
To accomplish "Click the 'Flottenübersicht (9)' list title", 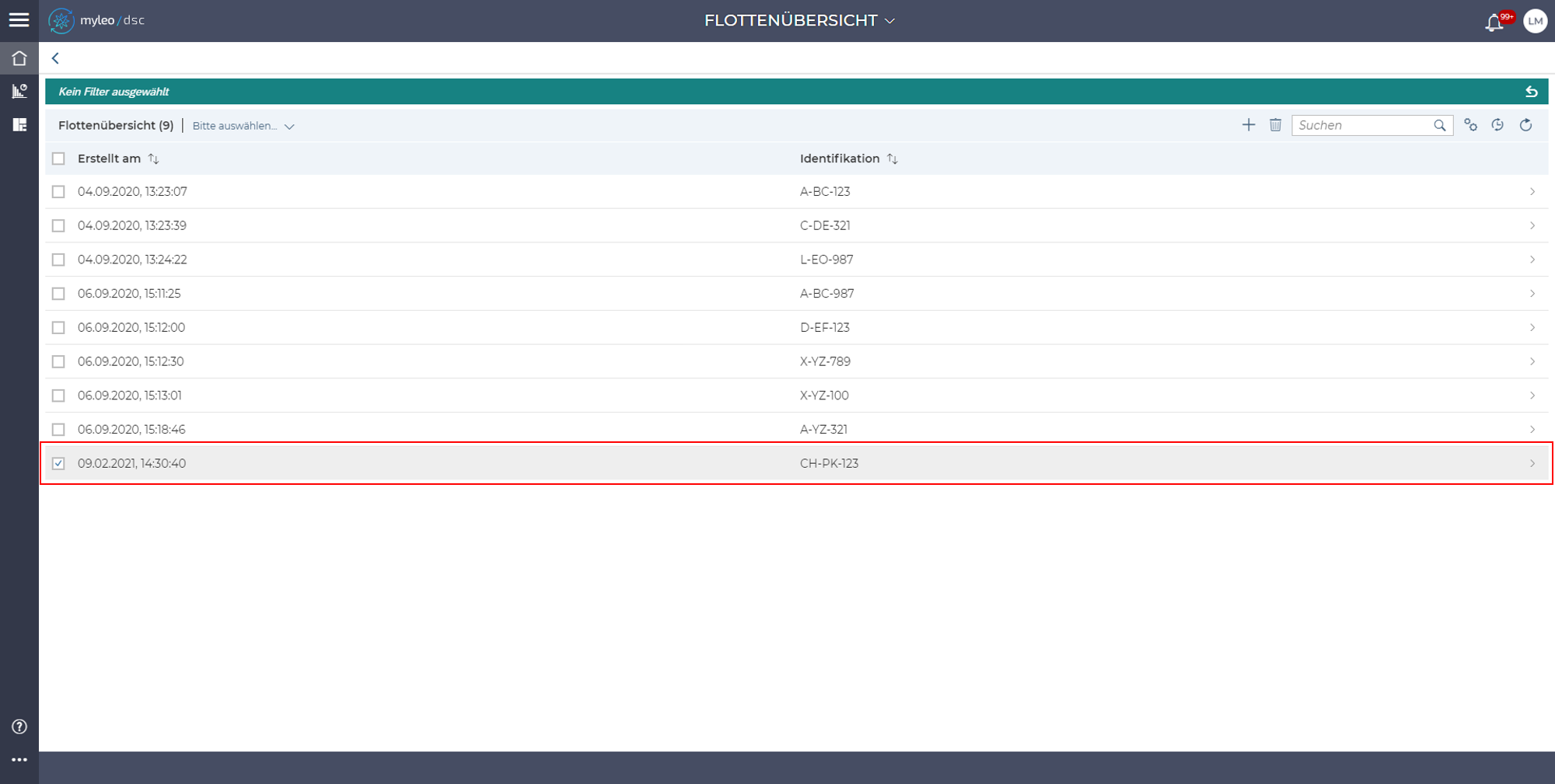I will pyautogui.click(x=116, y=126).
